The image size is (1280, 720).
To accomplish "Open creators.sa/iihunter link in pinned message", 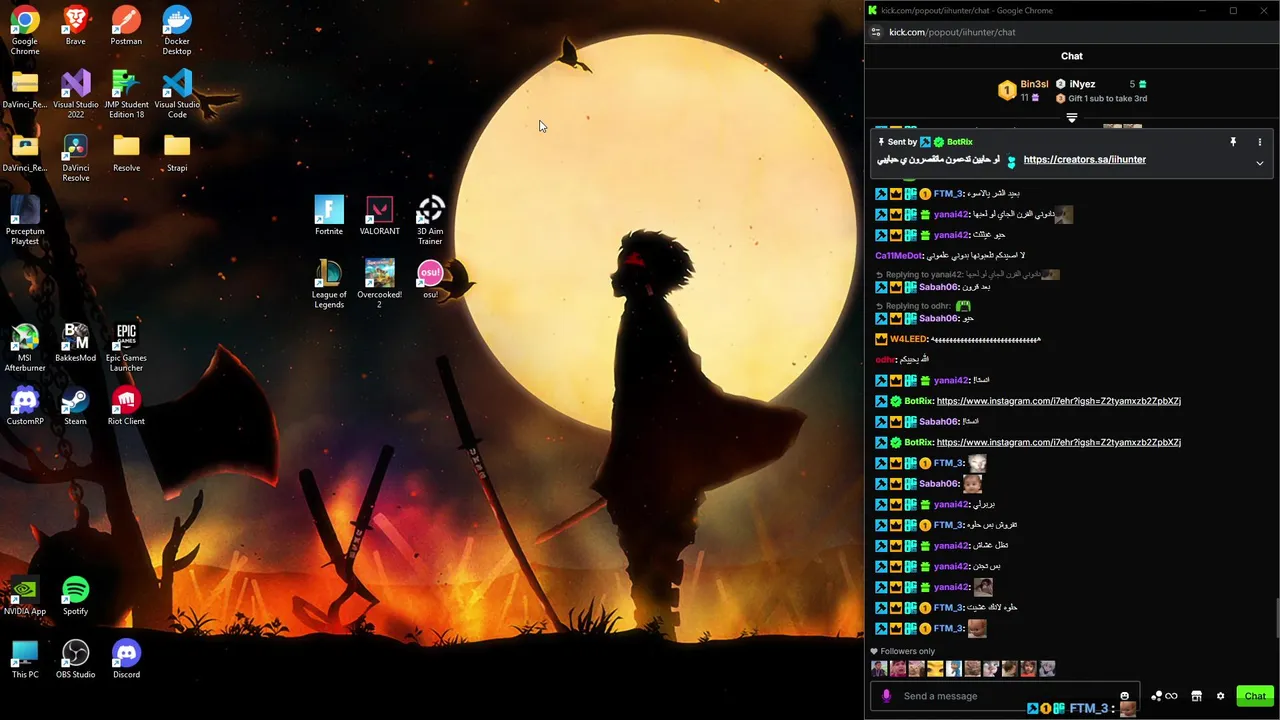I will click(x=1085, y=160).
